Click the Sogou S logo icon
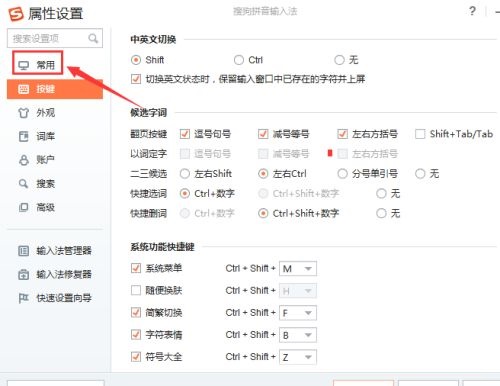 (x=16, y=14)
